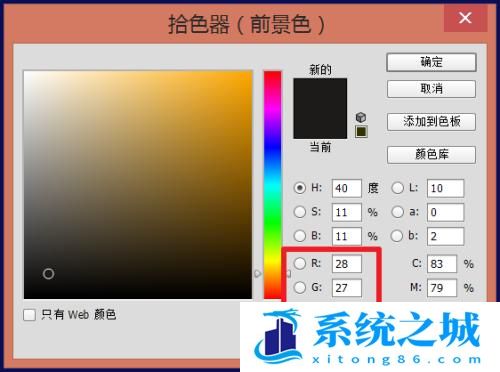Viewport: 500px width, 372px height.
Task: Close the 拾色器 dialog
Action: point(465,18)
